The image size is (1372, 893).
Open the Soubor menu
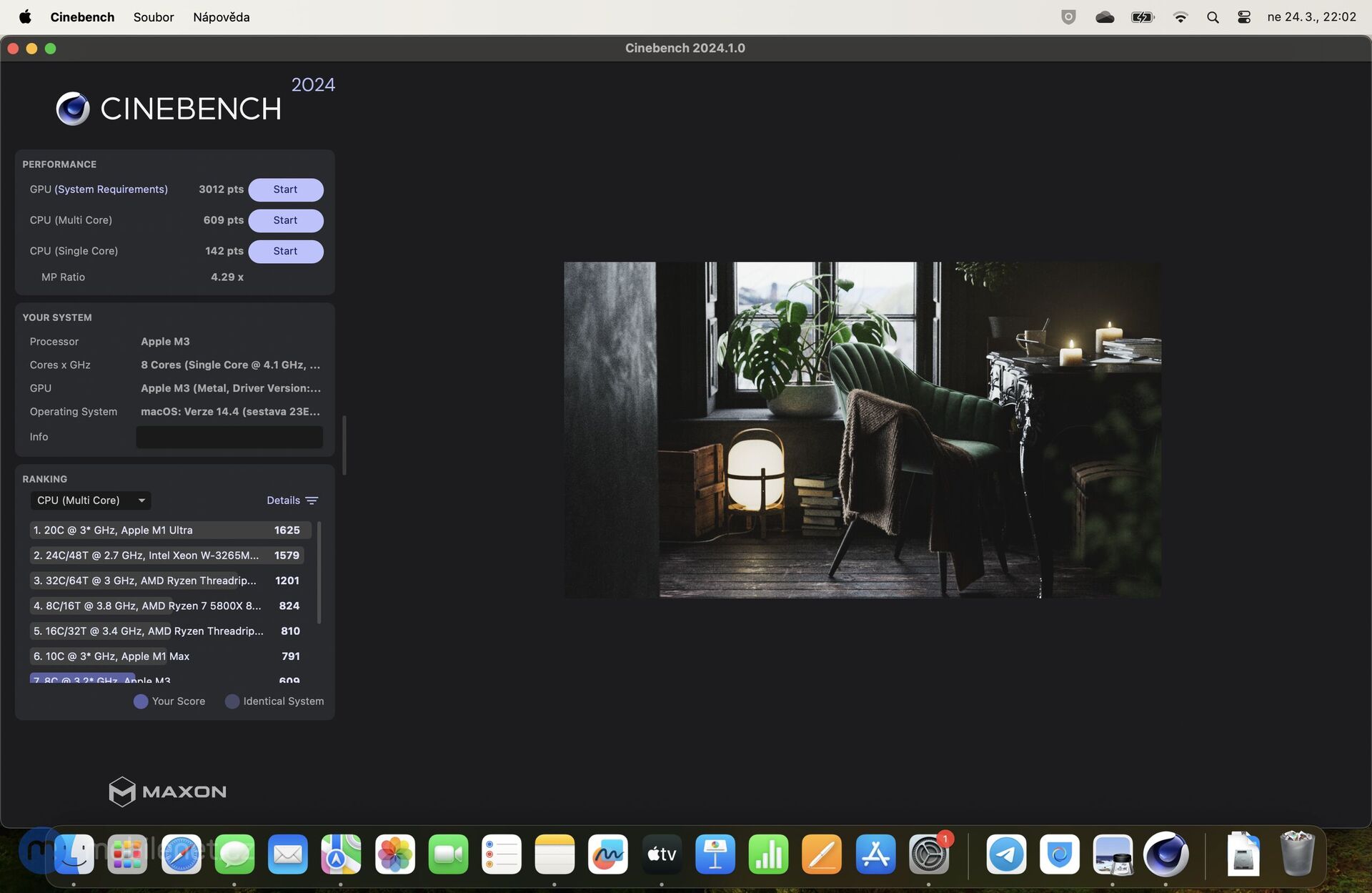click(x=154, y=16)
